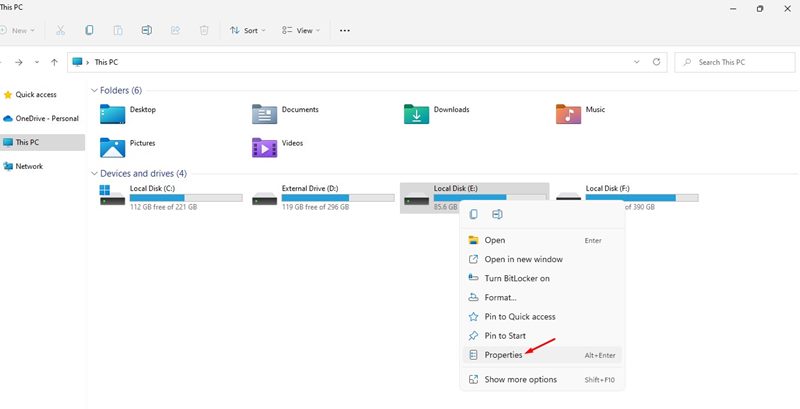
Task: Select OneDrive - Personal in the sidebar
Action: pos(45,118)
